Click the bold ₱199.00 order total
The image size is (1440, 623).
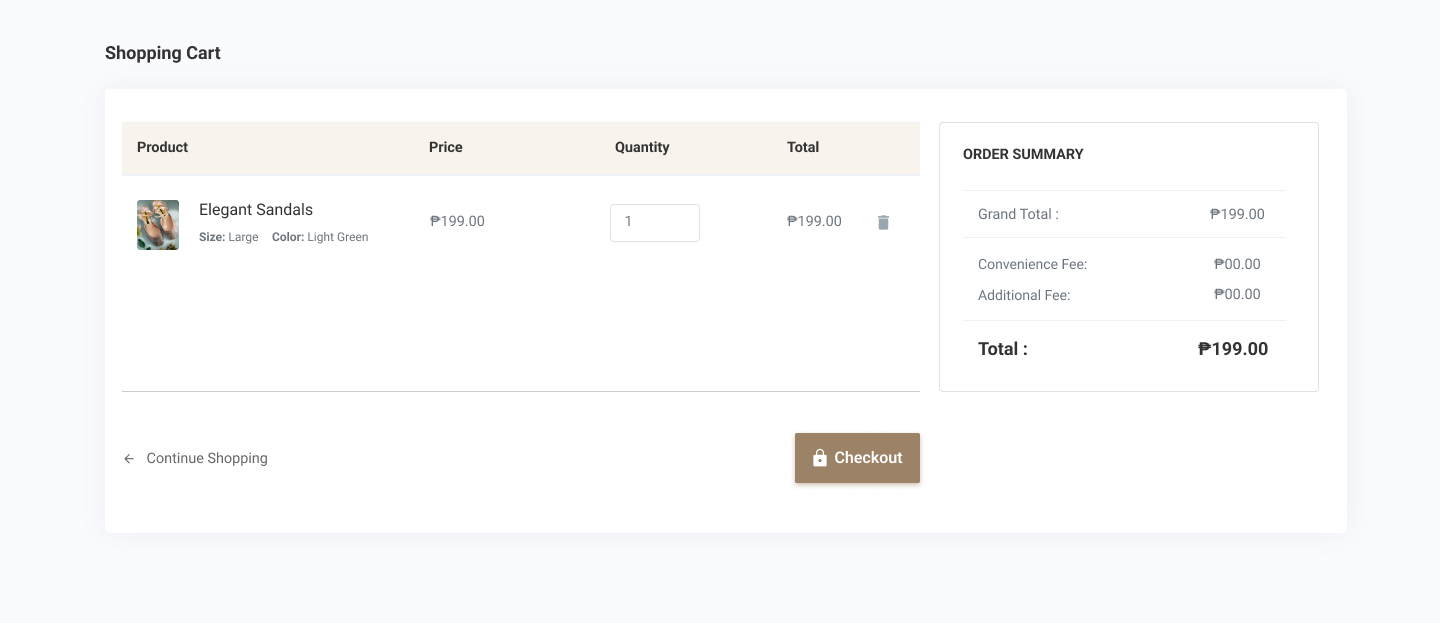(x=1233, y=349)
